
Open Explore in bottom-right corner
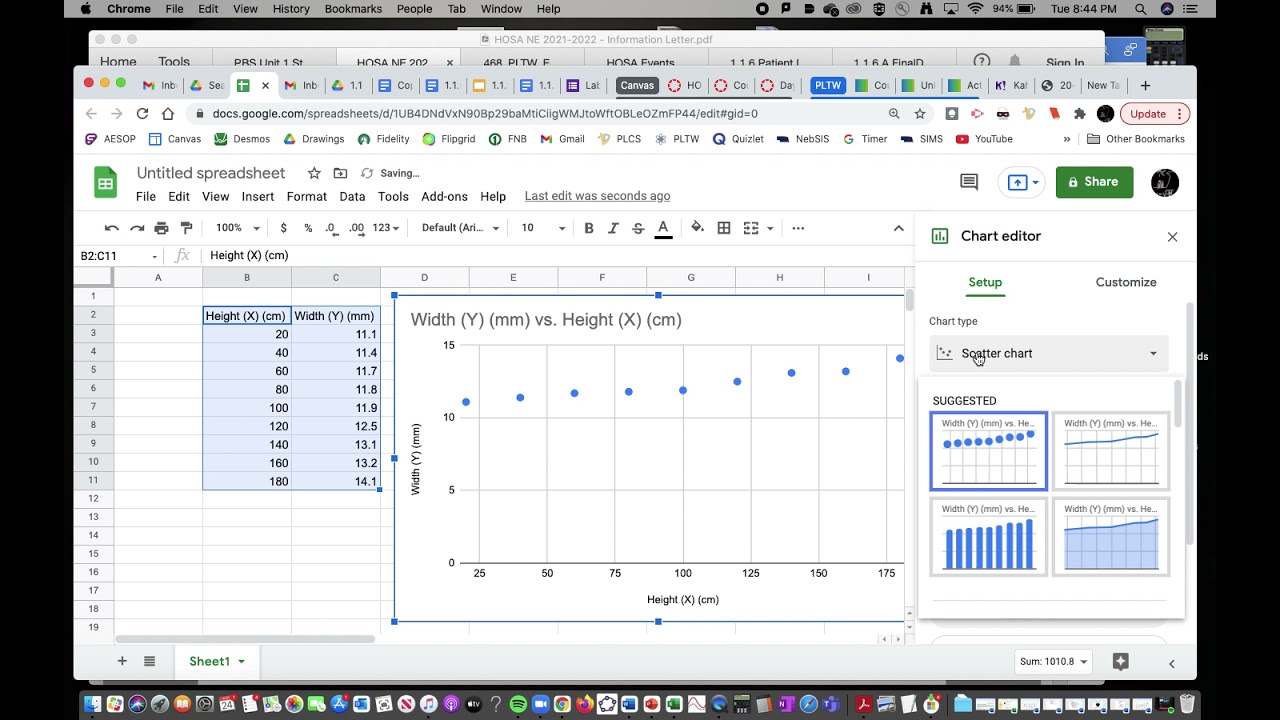click(1120, 661)
